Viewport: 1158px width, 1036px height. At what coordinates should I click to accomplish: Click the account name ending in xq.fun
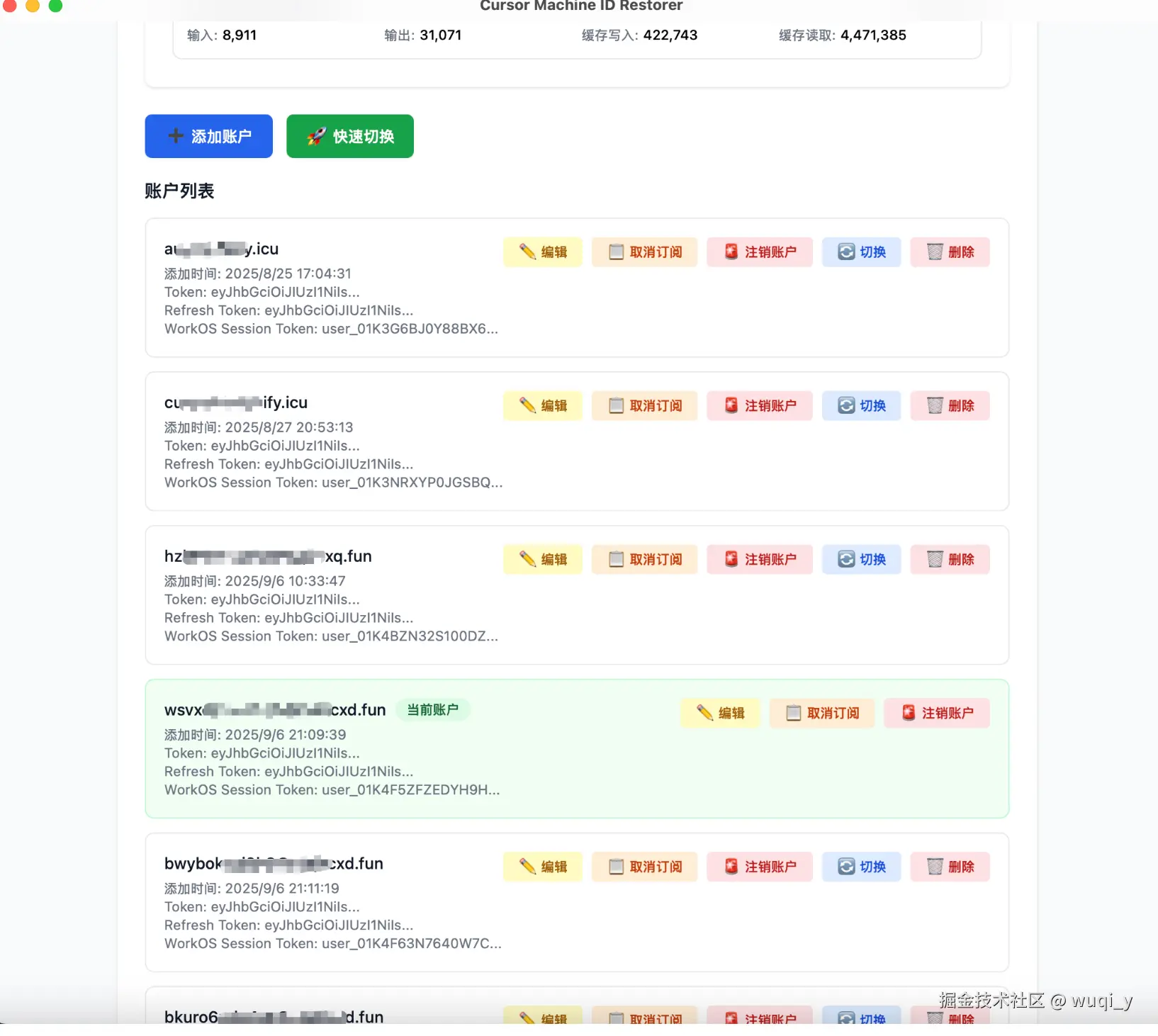point(268,557)
